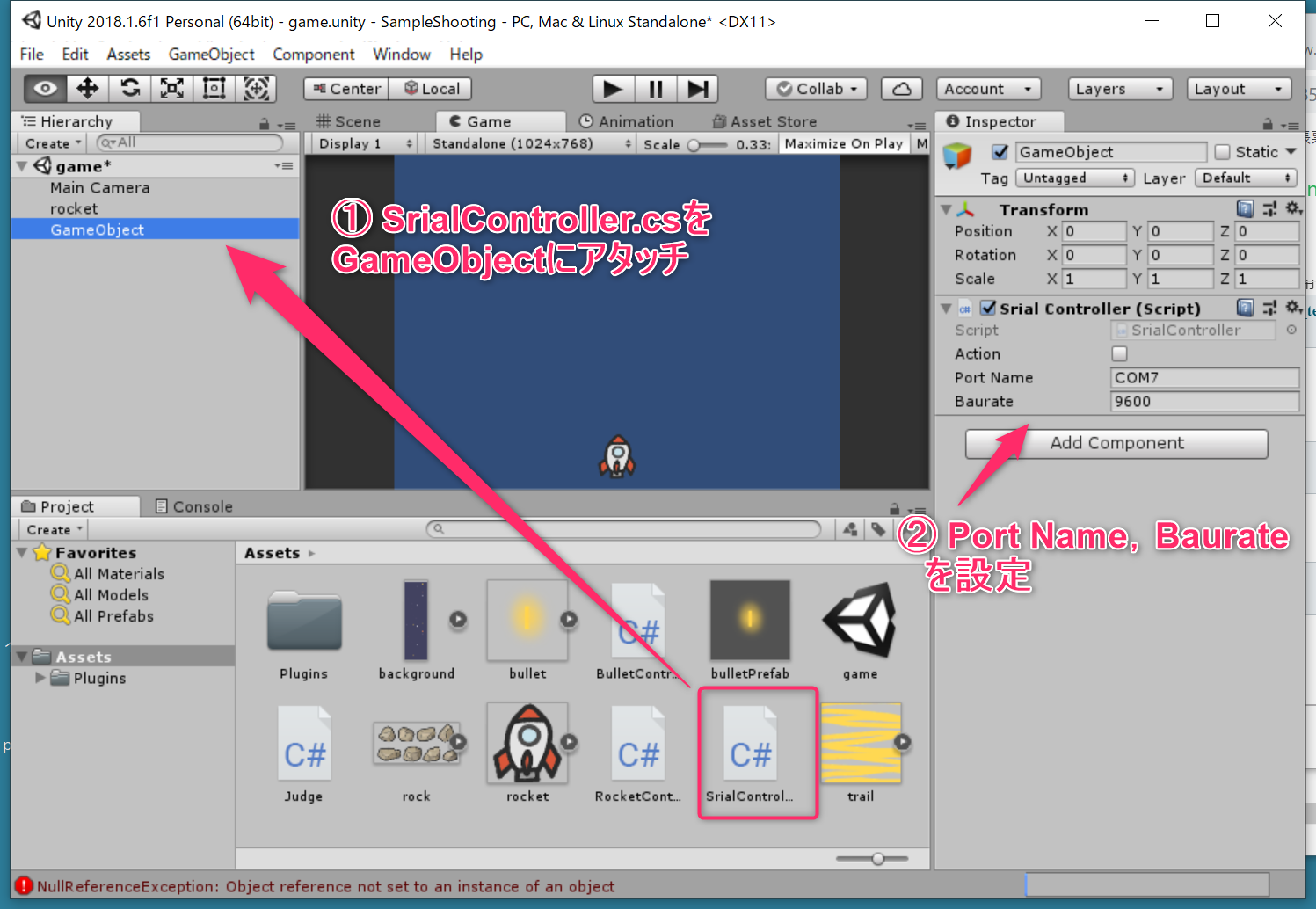Select the game Unity scene asset
Image resolution: width=1316 pixels, height=909 pixels.
[x=860, y=630]
